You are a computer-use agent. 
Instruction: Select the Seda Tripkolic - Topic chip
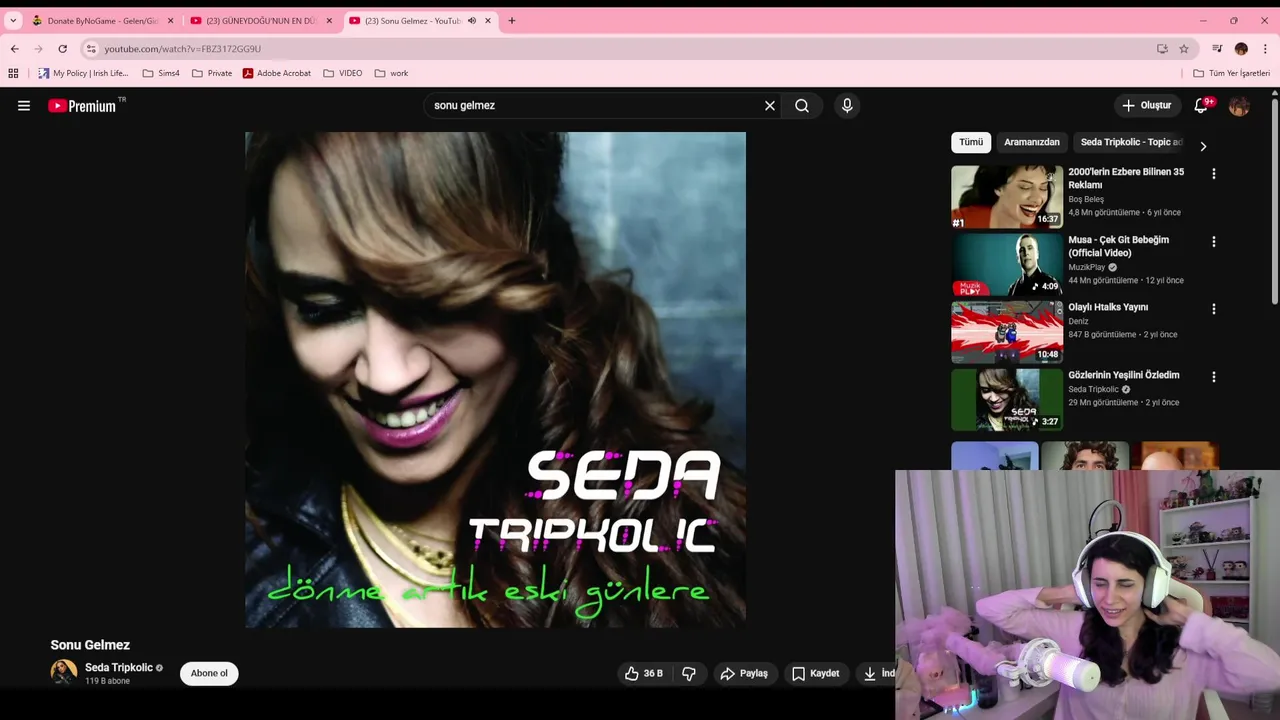click(x=1131, y=142)
